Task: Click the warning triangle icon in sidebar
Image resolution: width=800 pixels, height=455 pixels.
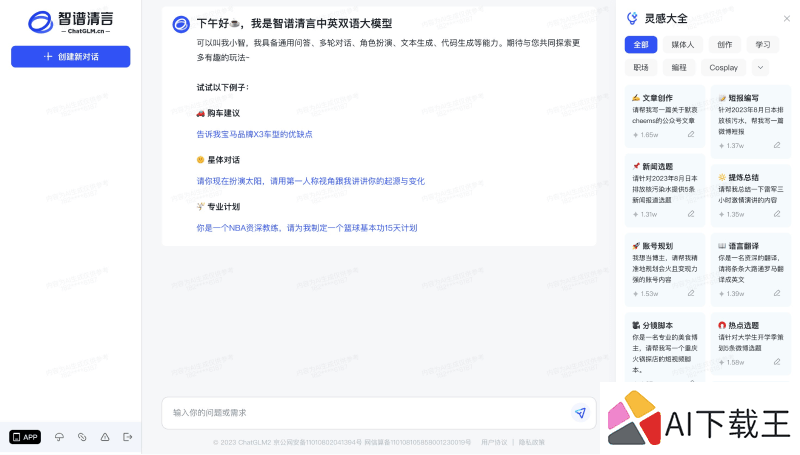Action: coord(105,437)
